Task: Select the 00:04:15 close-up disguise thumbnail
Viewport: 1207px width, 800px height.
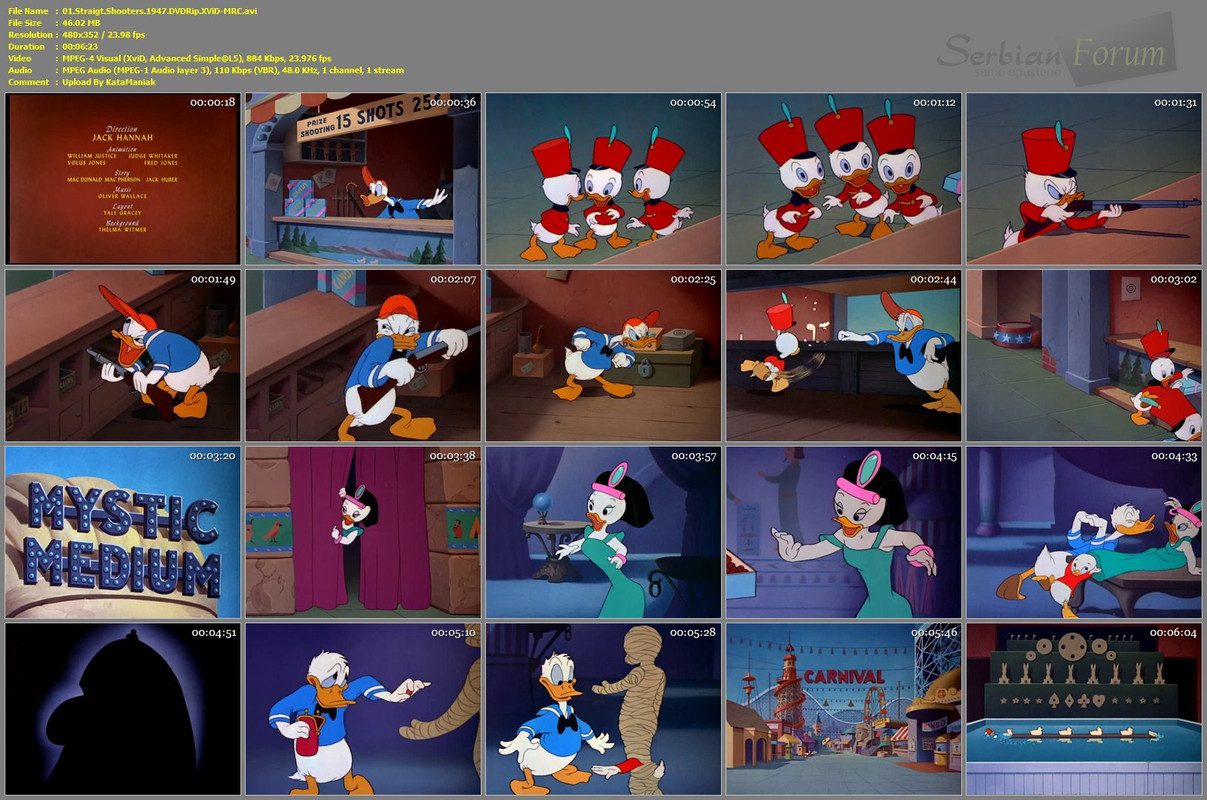Action: pyautogui.click(x=843, y=532)
